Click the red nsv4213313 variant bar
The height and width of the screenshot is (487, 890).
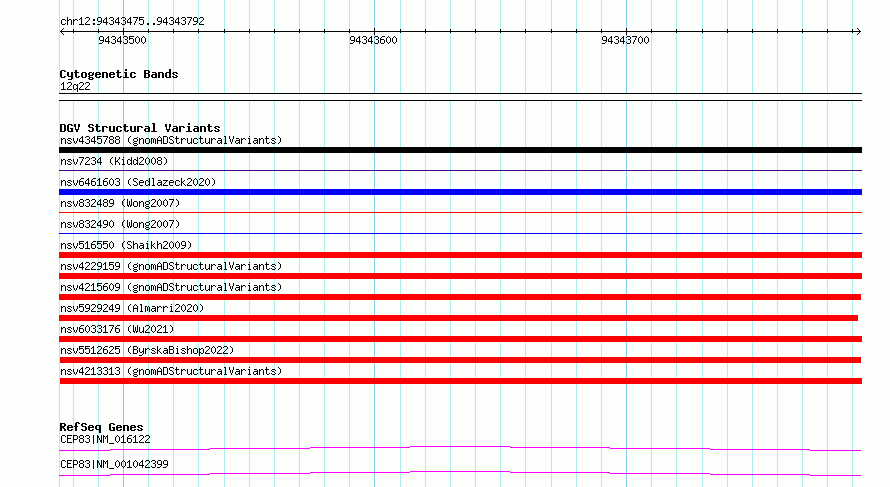pos(460,381)
